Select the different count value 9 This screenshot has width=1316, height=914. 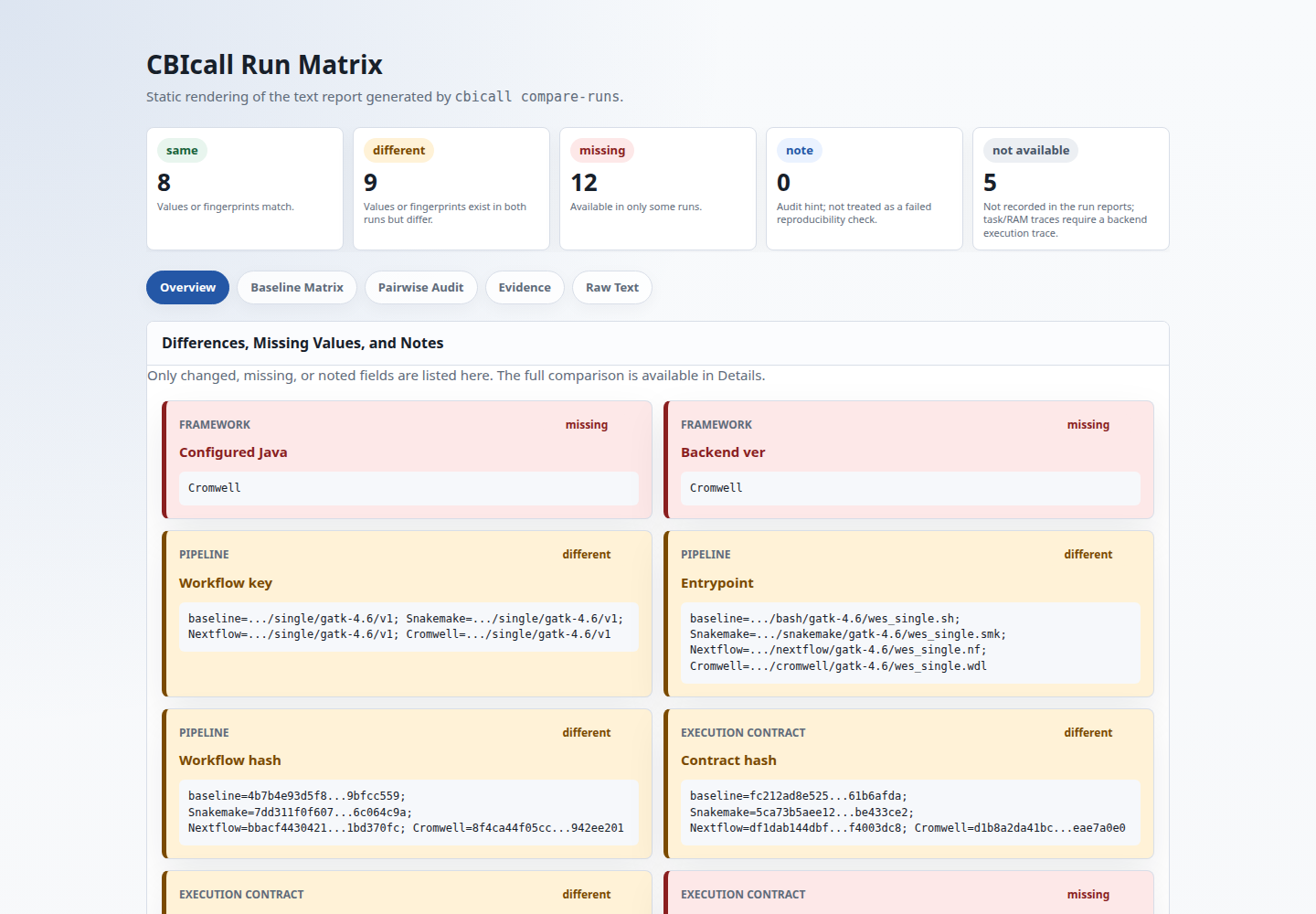pos(371,183)
